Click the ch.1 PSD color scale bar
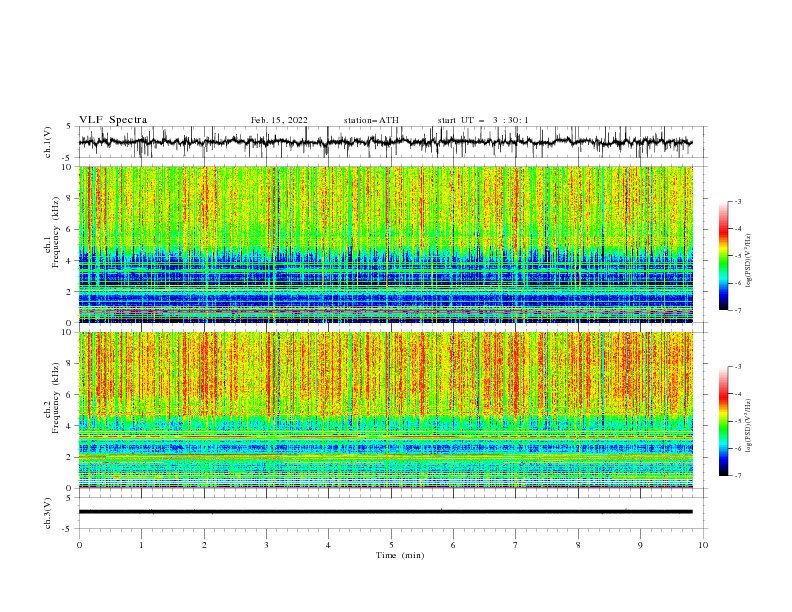Screen dimensions: 792x612 pos(724,256)
